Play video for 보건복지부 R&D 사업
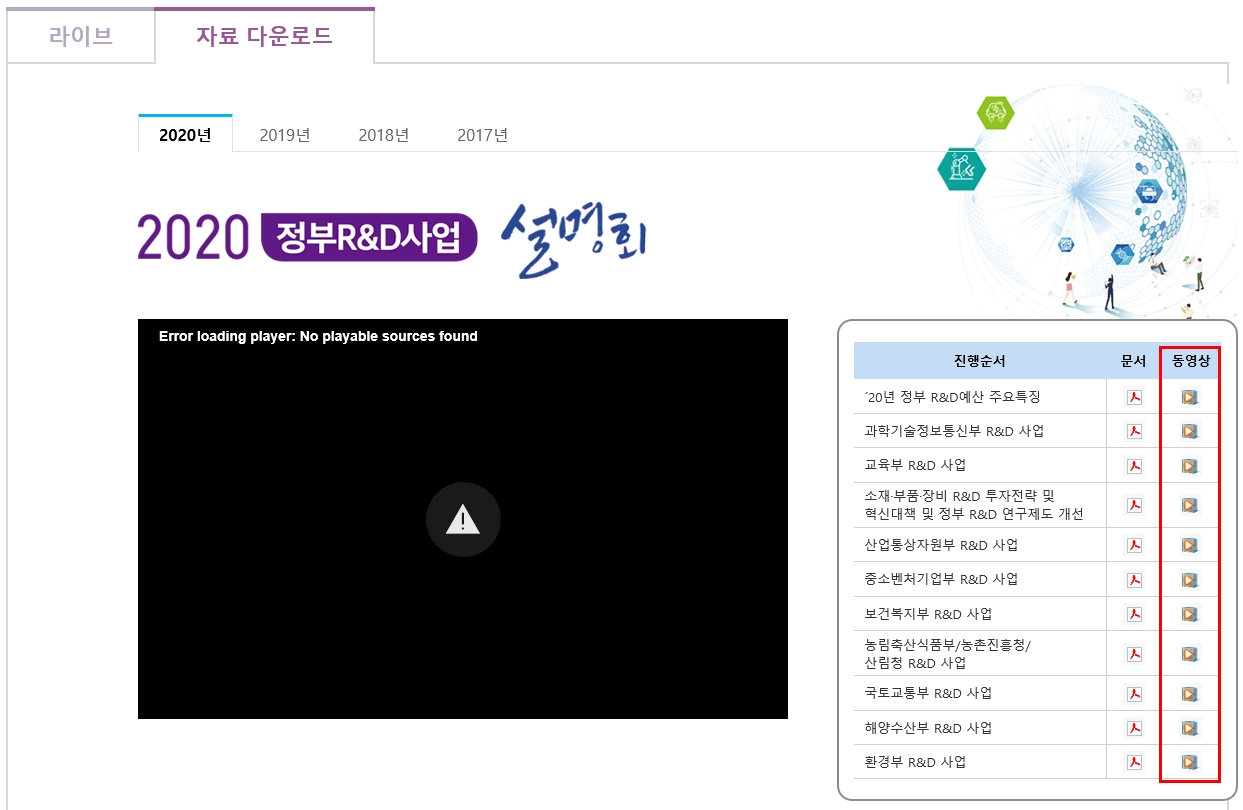This screenshot has height=810, width=1243. [x=1189, y=614]
